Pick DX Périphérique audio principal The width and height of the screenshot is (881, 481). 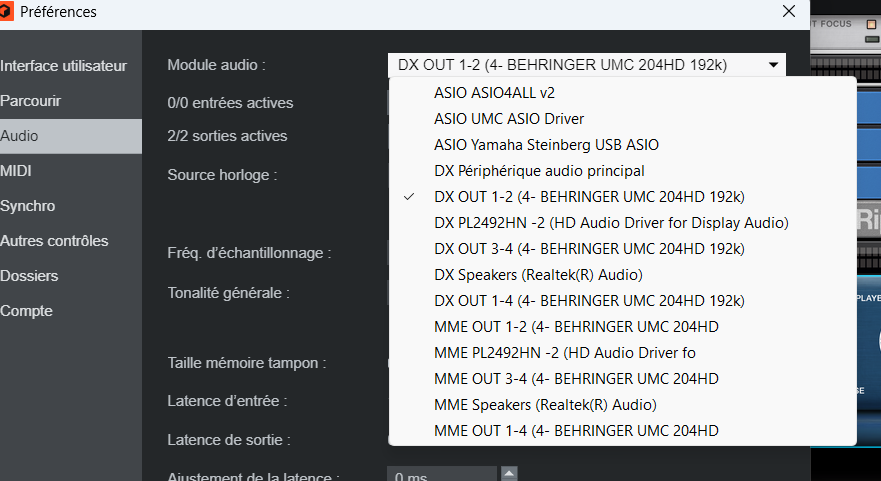[623, 171]
